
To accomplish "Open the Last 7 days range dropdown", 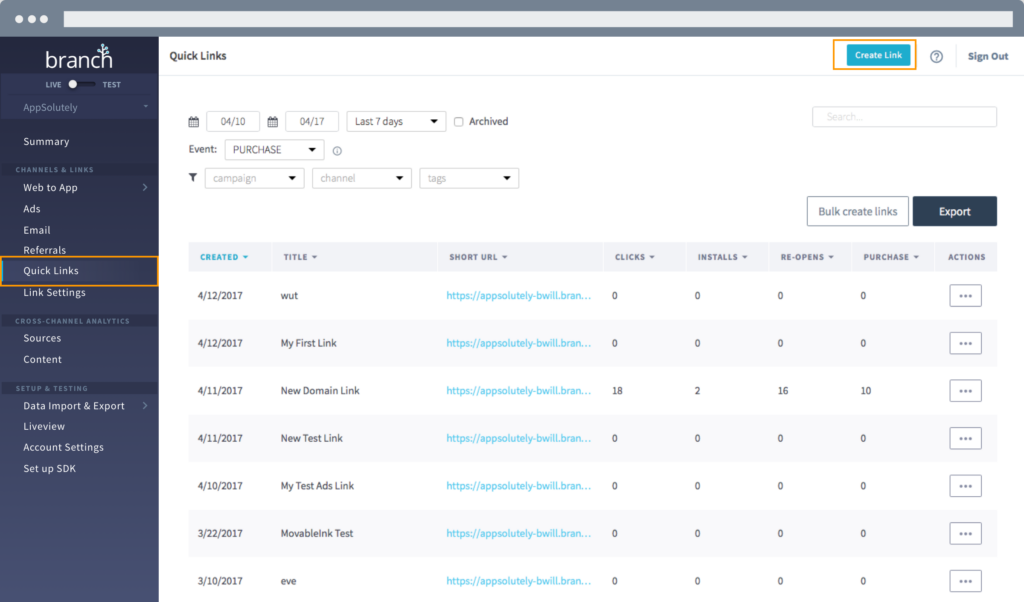I will (396, 122).
